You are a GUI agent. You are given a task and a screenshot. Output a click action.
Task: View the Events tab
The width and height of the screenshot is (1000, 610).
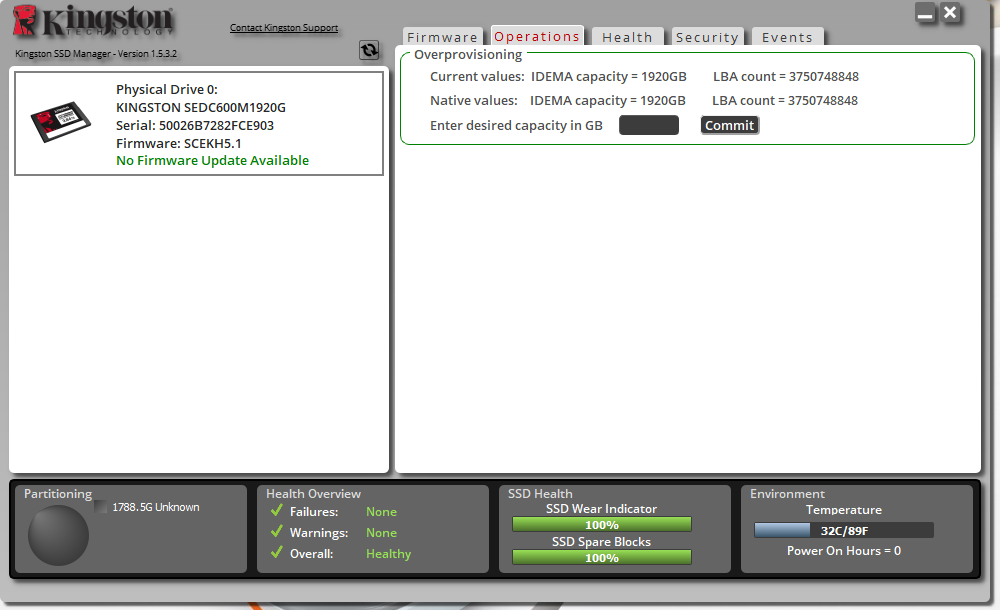coord(788,37)
